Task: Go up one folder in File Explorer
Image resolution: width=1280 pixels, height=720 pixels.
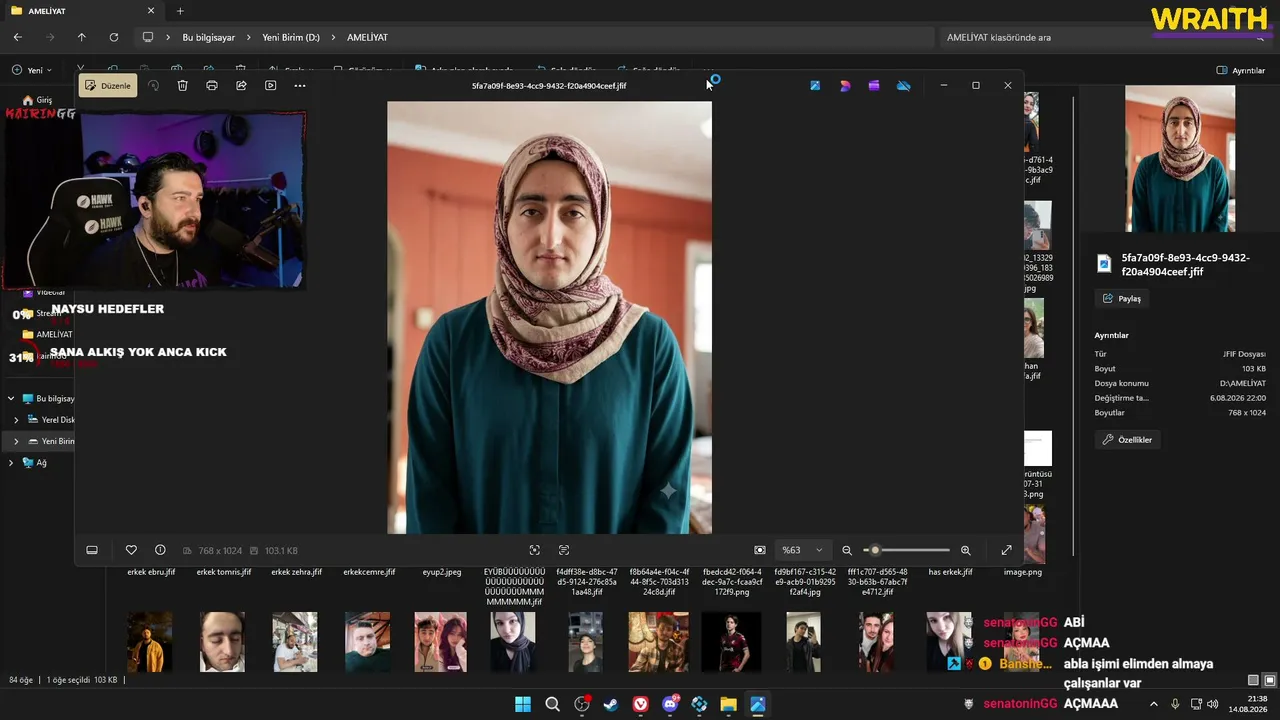Action: tap(82, 37)
